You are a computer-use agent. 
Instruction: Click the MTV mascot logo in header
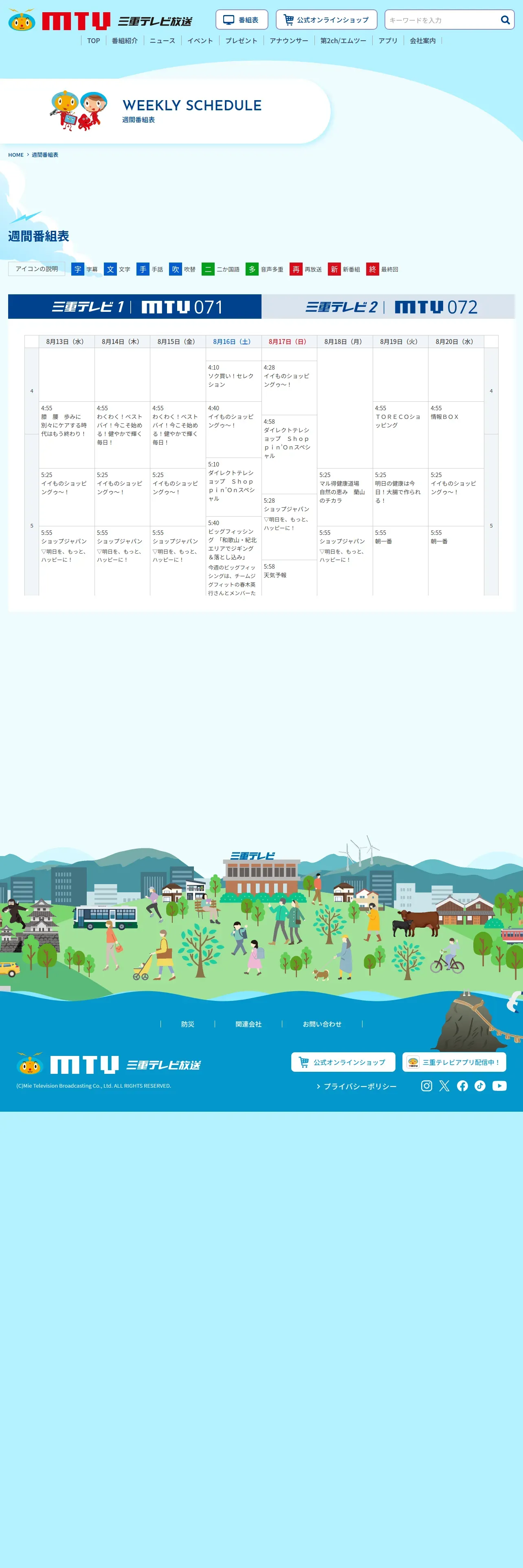(22, 20)
